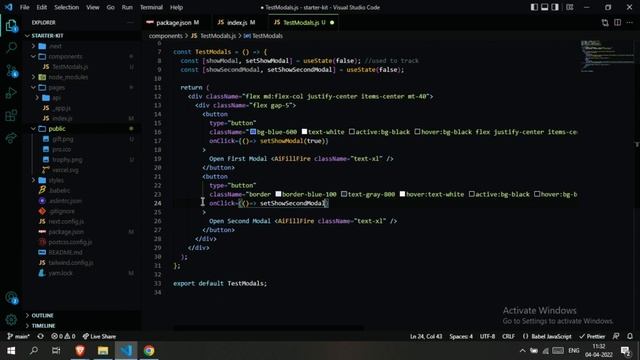
Task: Click Ln 24, Col 43 status item
Action: pyautogui.click(x=426, y=336)
